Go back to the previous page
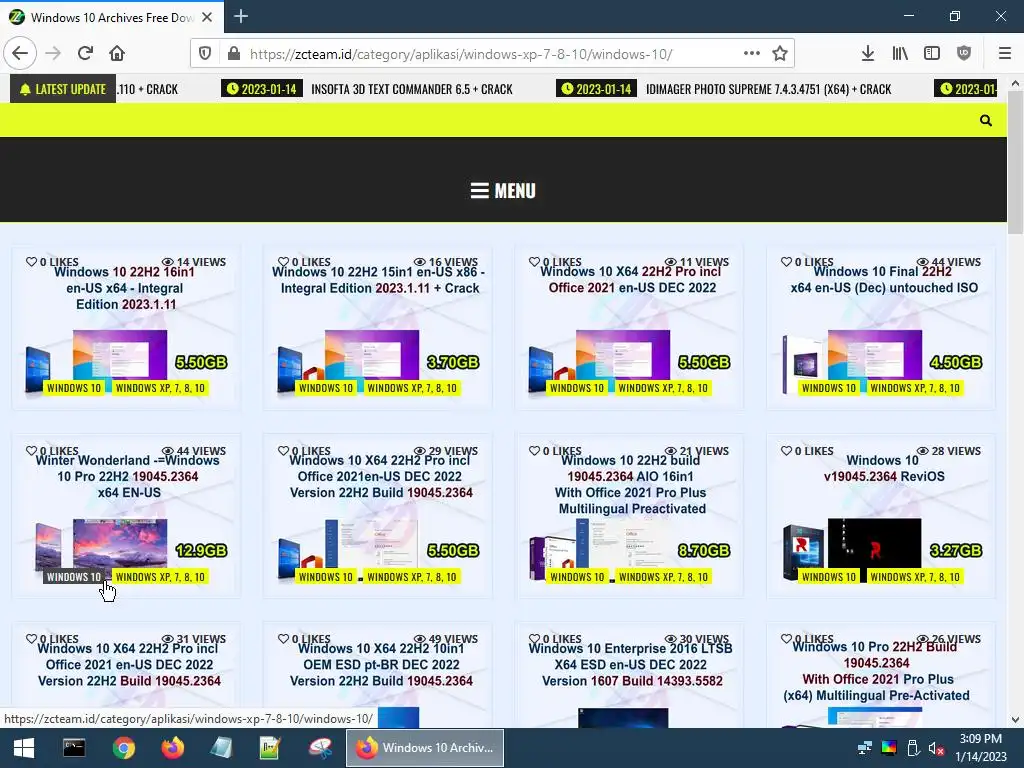Image resolution: width=1024 pixels, height=768 pixels. click(20, 54)
